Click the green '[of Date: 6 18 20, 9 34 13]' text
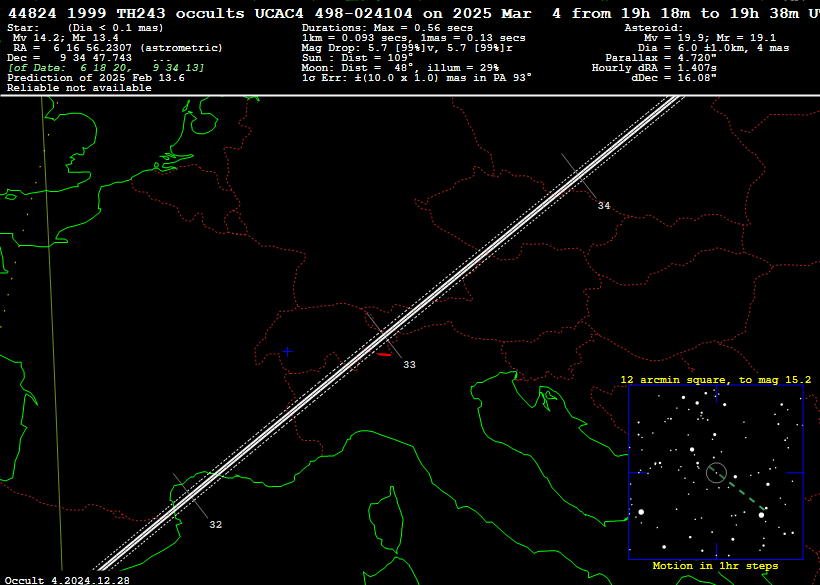Viewport: 820px width, 585px height. pyautogui.click(x=106, y=67)
